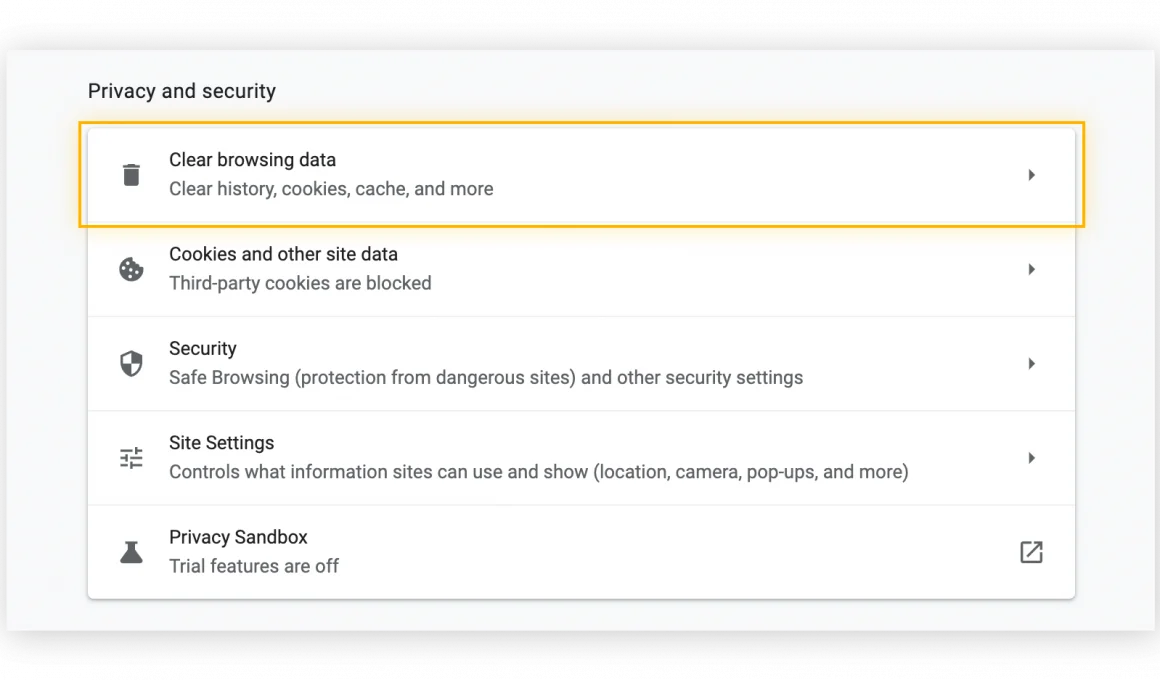This screenshot has width=1160, height=680.
Task: Open the Privacy Sandbox title
Action: [x=238, y=537]
